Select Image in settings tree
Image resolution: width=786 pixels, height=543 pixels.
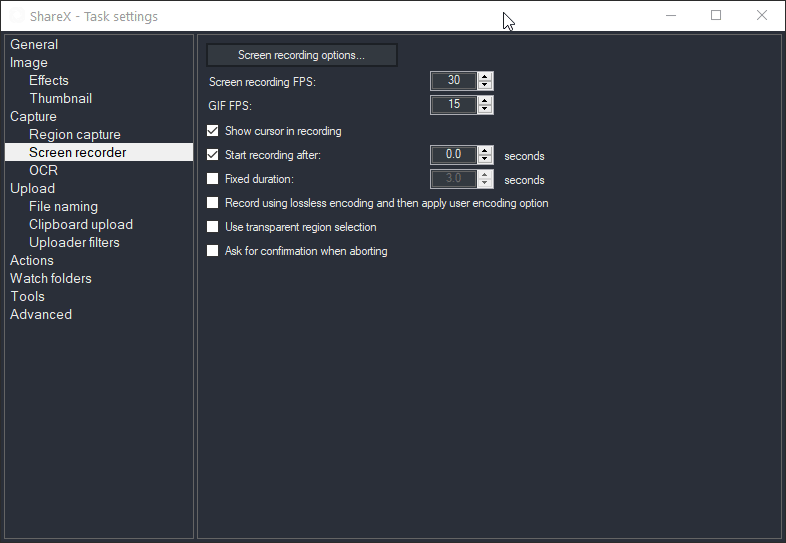29,63
